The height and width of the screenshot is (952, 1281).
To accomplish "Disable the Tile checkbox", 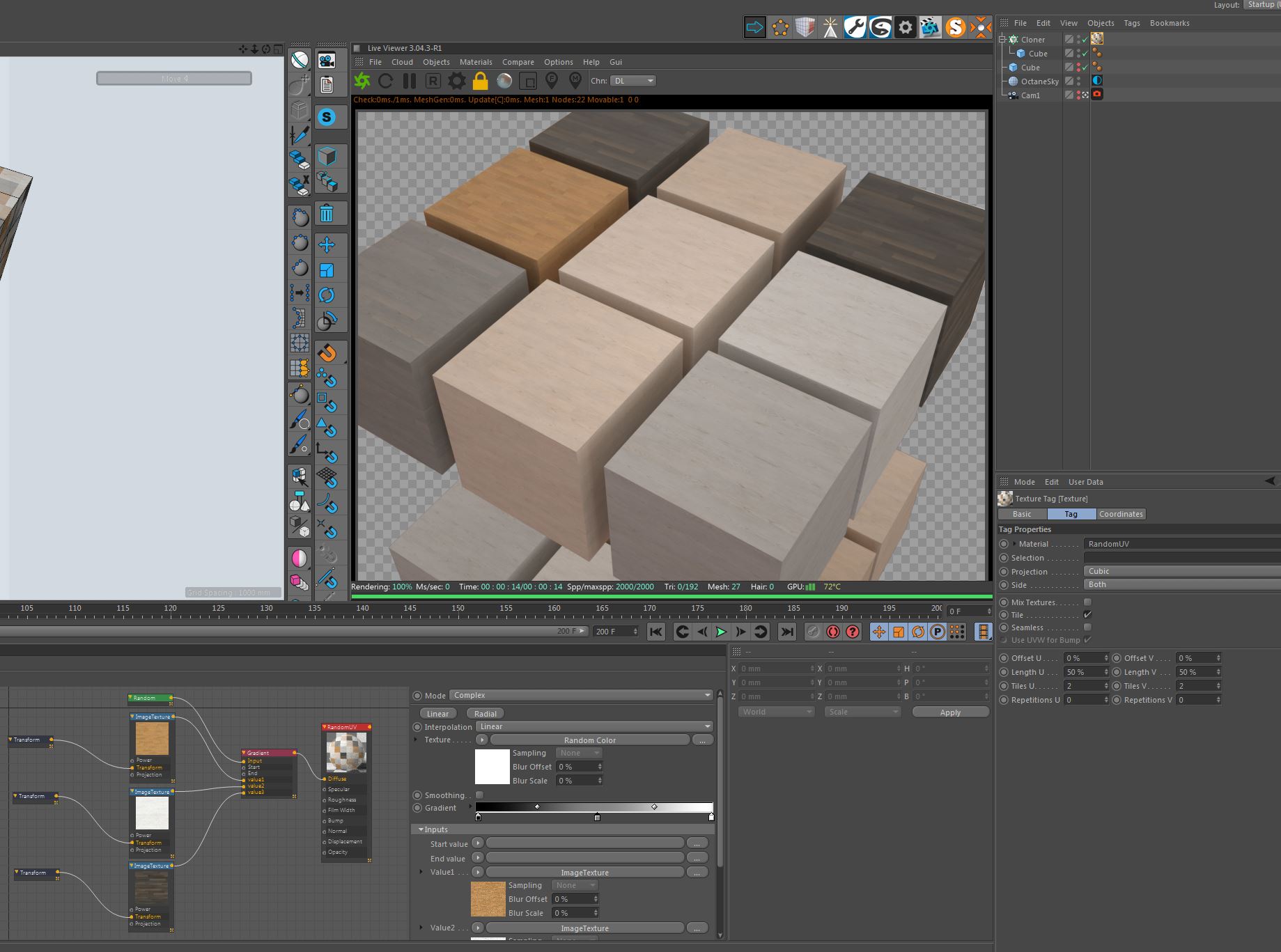I will click(x=1087, y=615).
